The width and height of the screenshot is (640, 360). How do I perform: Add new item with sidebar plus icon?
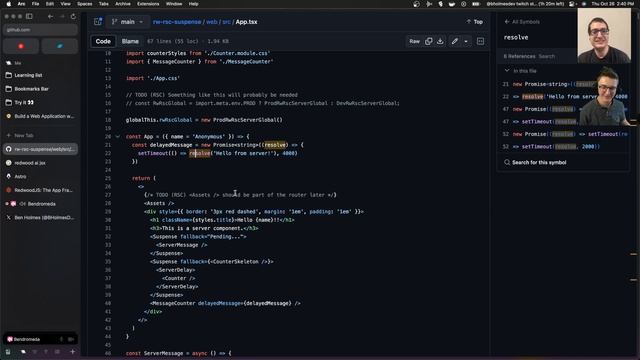click(73, 352)
